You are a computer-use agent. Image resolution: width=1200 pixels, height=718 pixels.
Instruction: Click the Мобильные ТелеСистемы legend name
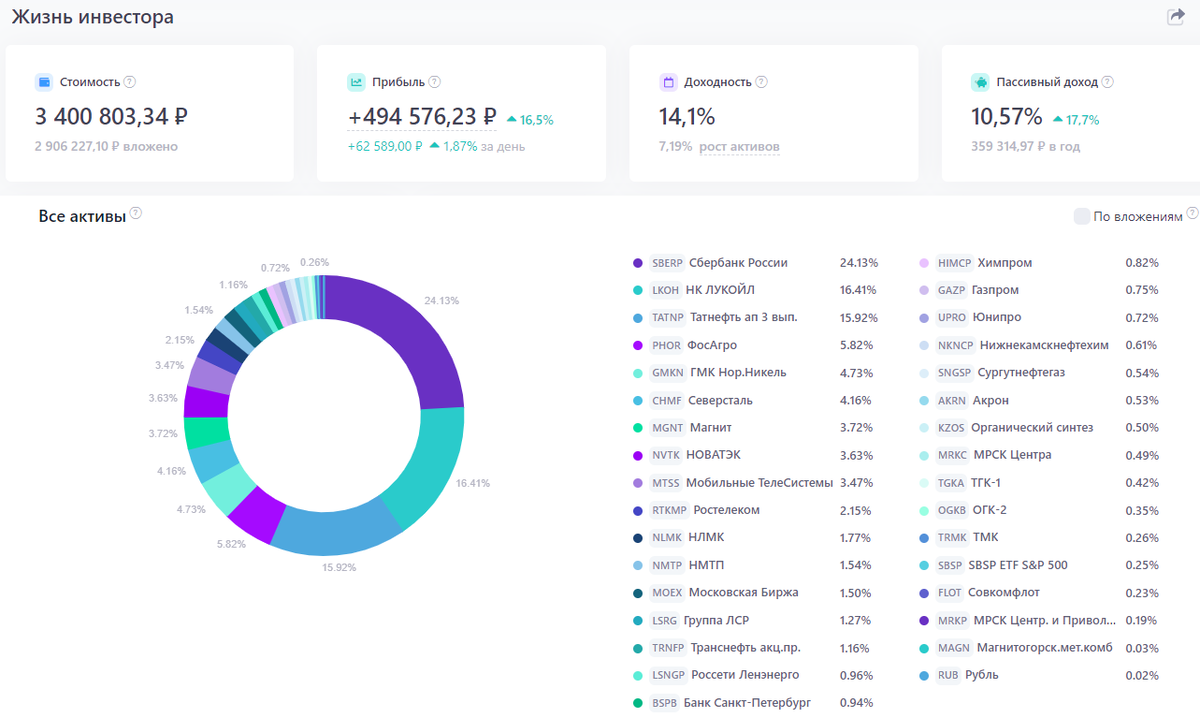(x=759, y=483)
